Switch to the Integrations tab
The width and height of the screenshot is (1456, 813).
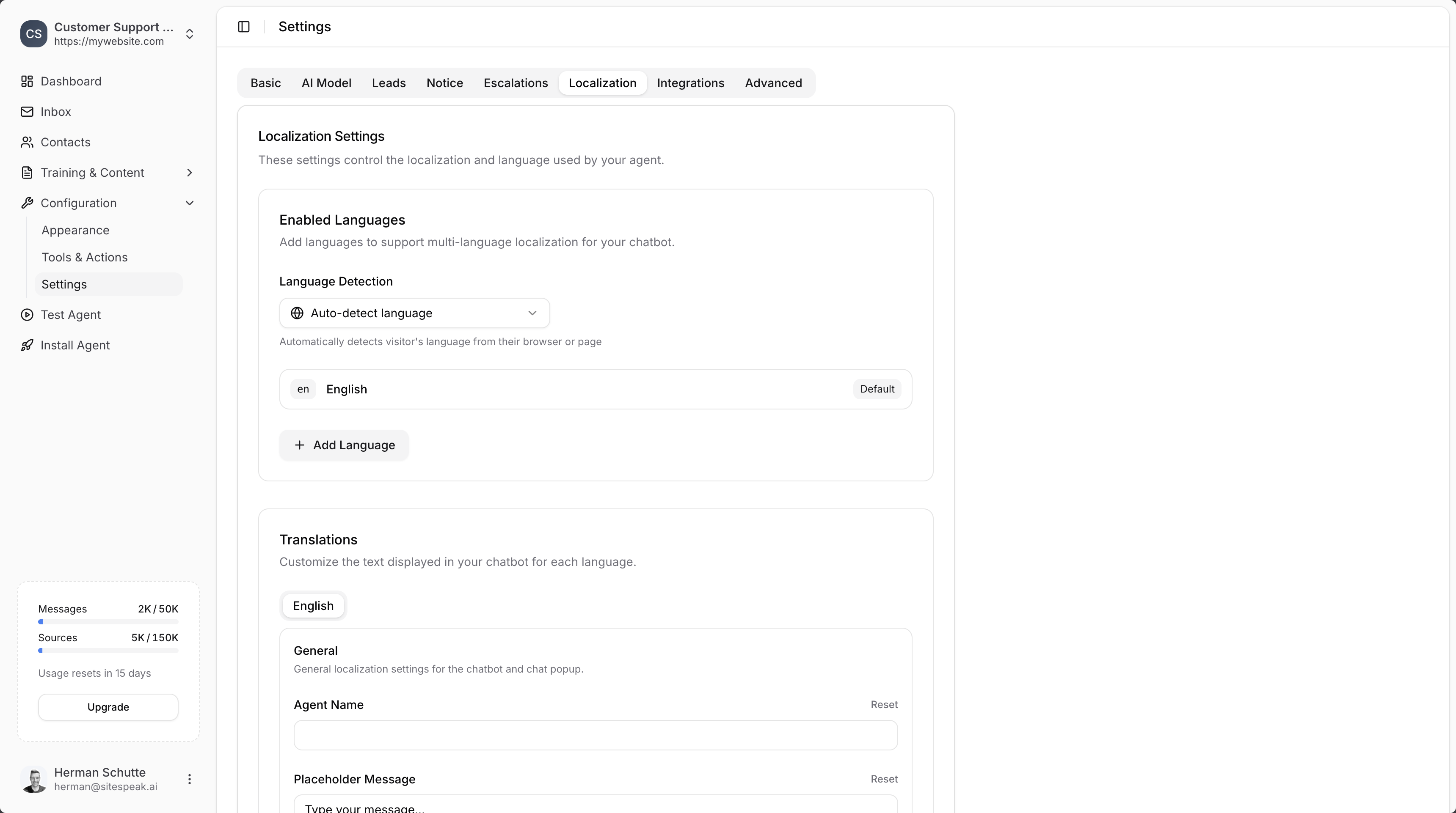click(691, 82)
